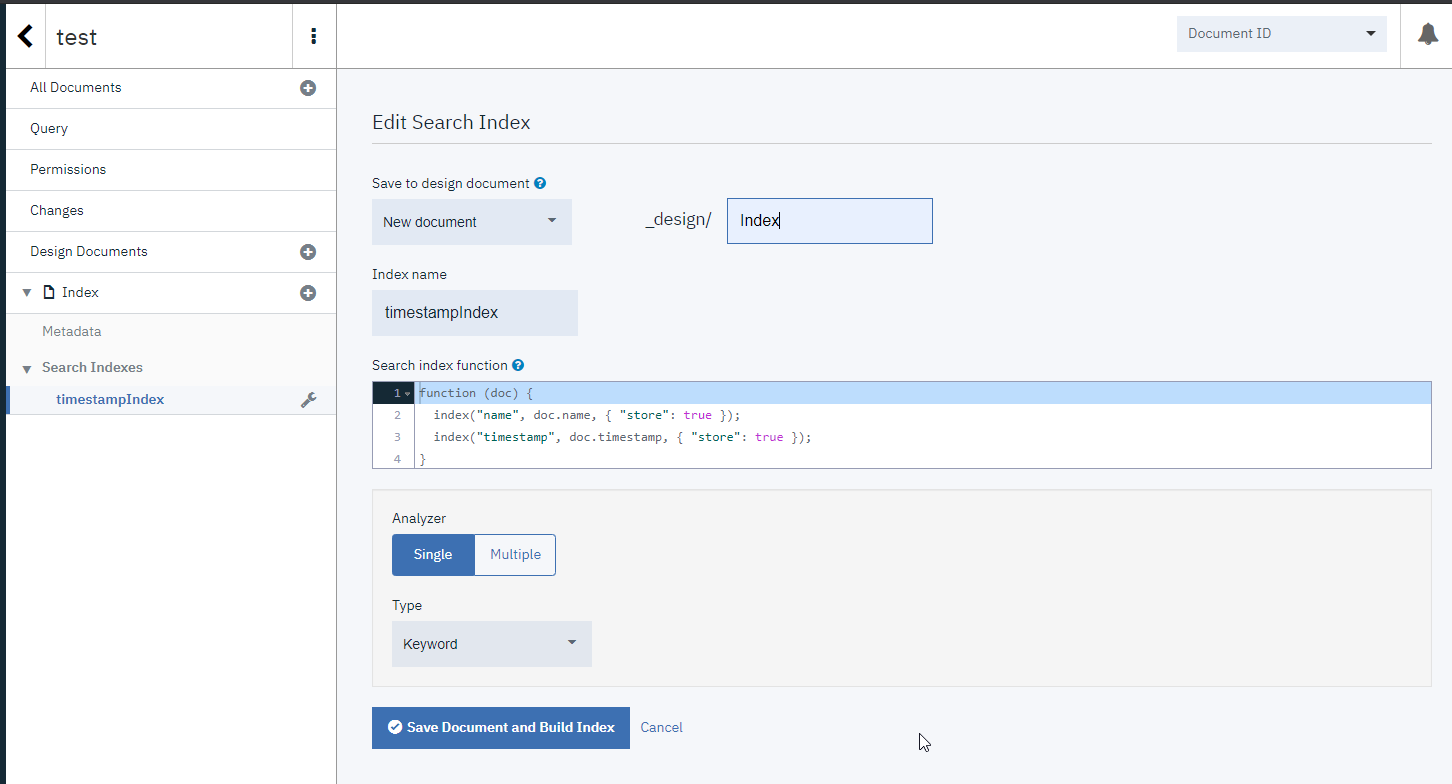
Task: Collapse the Search Indexes section
Action: [27, 368]
